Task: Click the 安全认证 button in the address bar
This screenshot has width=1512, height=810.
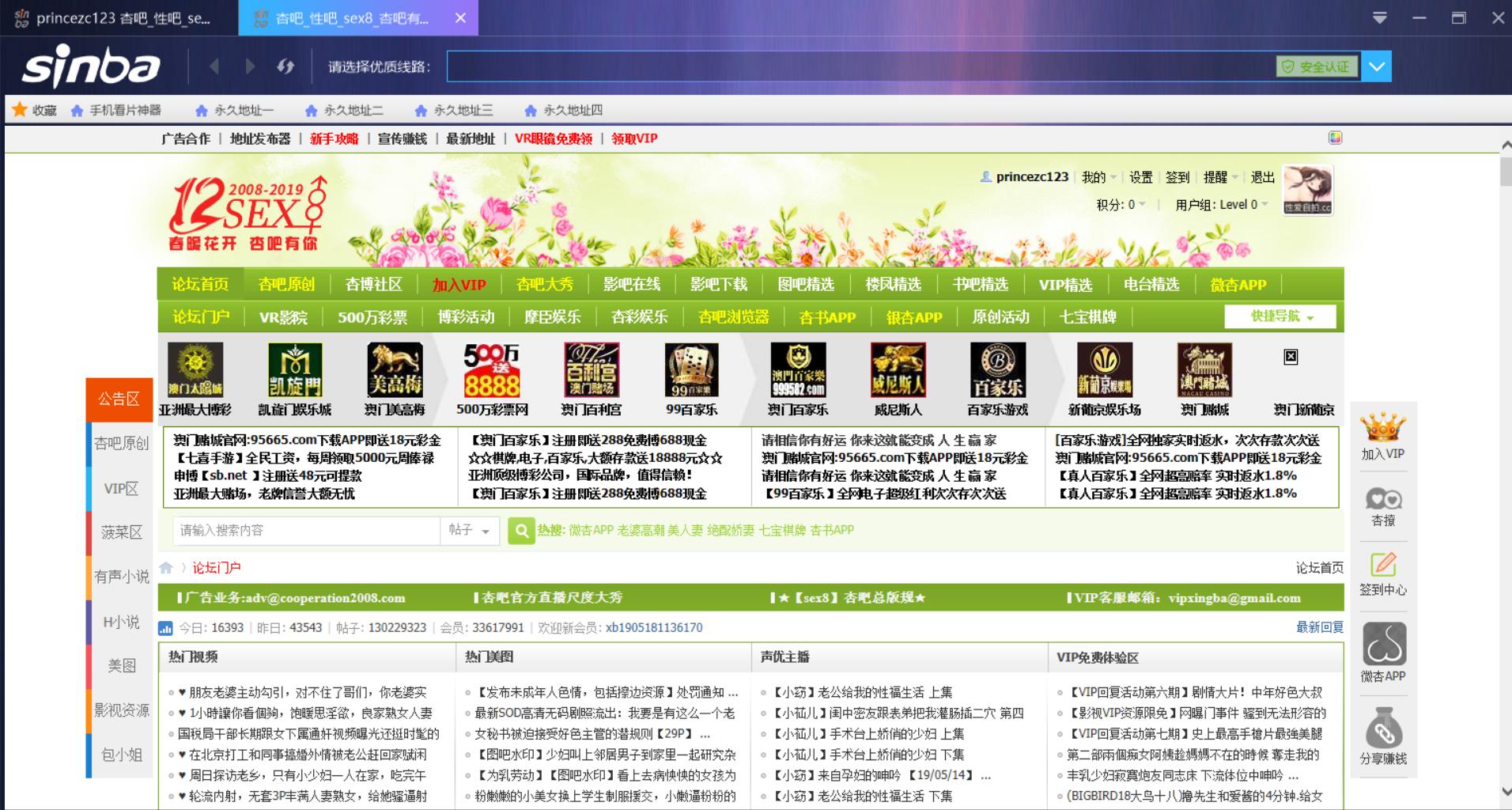Action: pyautogui.click(x=1317, y=66)
